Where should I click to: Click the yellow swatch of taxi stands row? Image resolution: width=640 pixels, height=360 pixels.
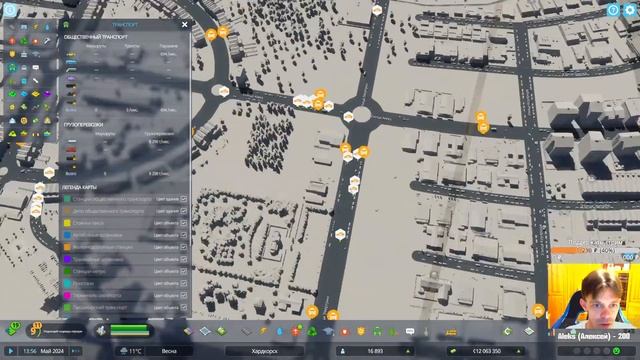67,223
